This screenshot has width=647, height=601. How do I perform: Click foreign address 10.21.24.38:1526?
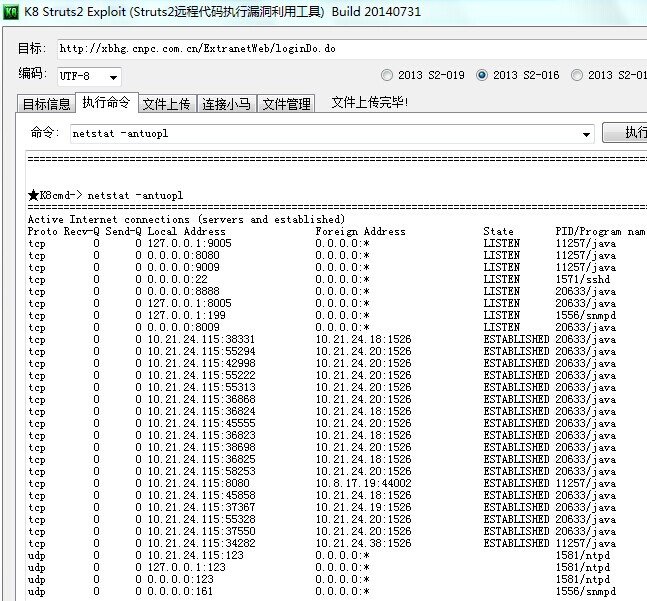click(x=364, y=543)
